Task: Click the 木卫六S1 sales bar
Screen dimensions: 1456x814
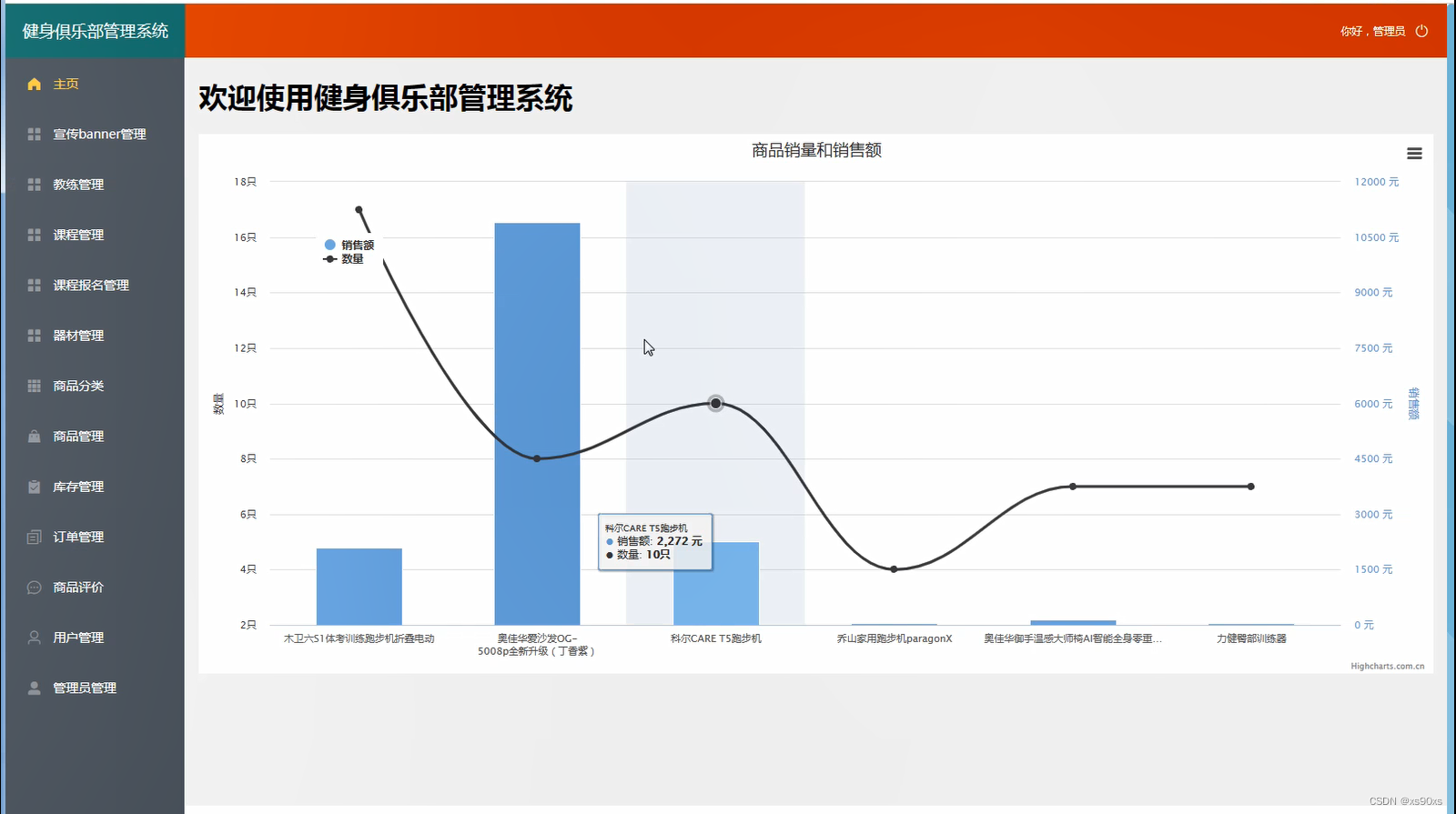Action: click(x=359, y=587)
